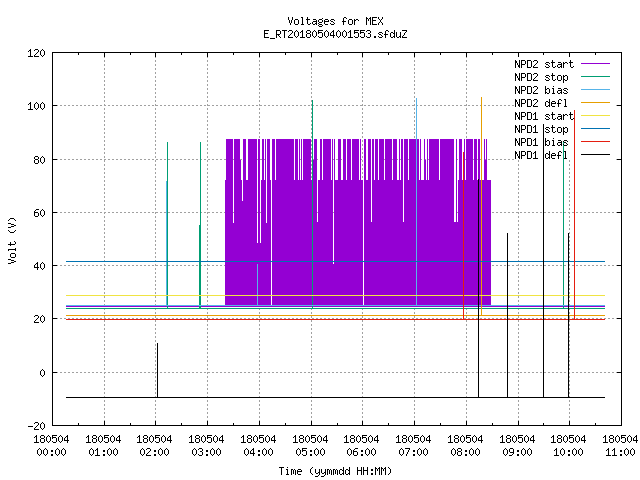
Task: Click the red NPD1 bias legend line
Action: pyautogui.click(x=595, y=142)
